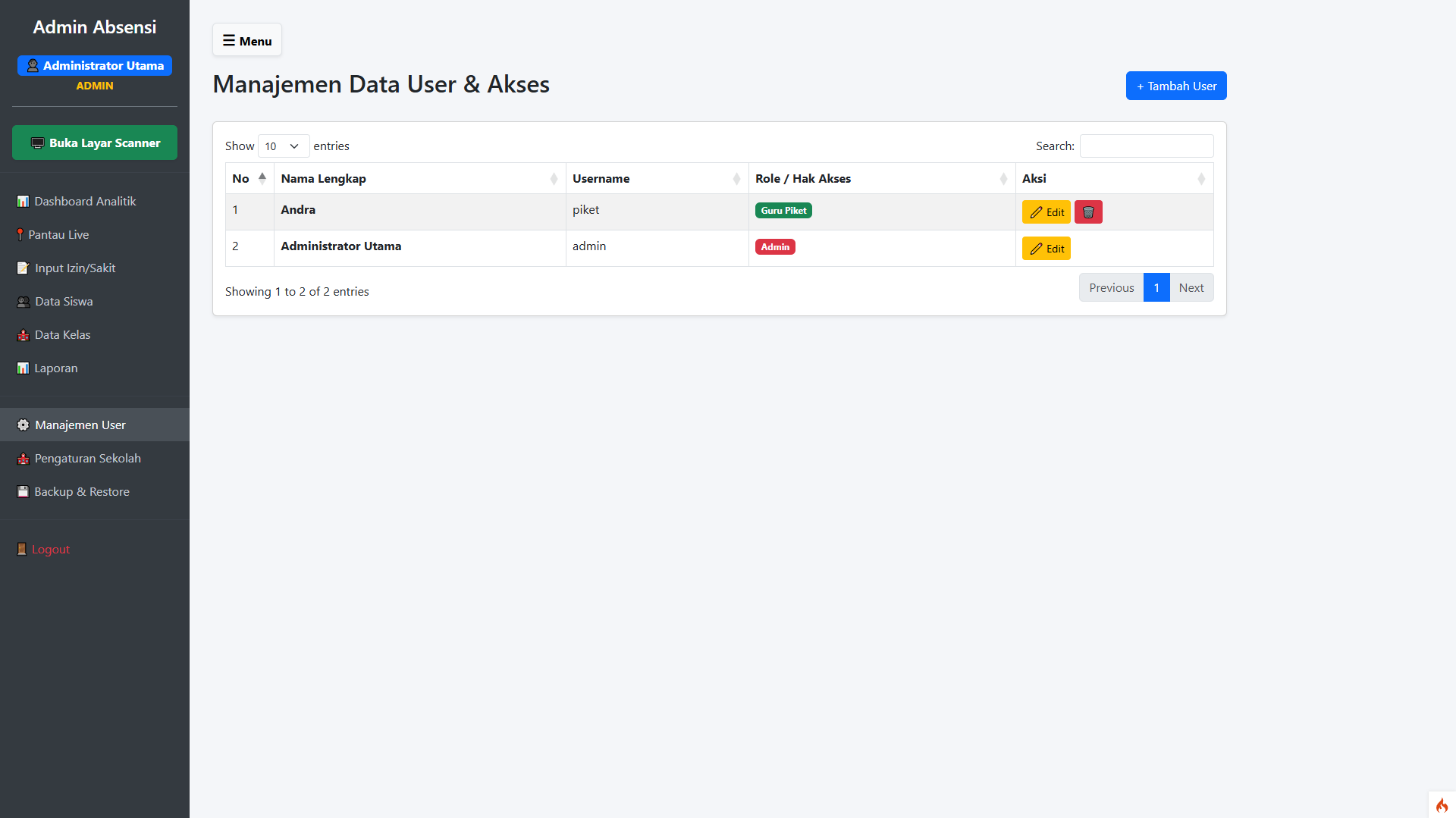Edit the Andra user row
Image resolution: width=1456 pixels, height=818 pixels.
click(1046, 212)
